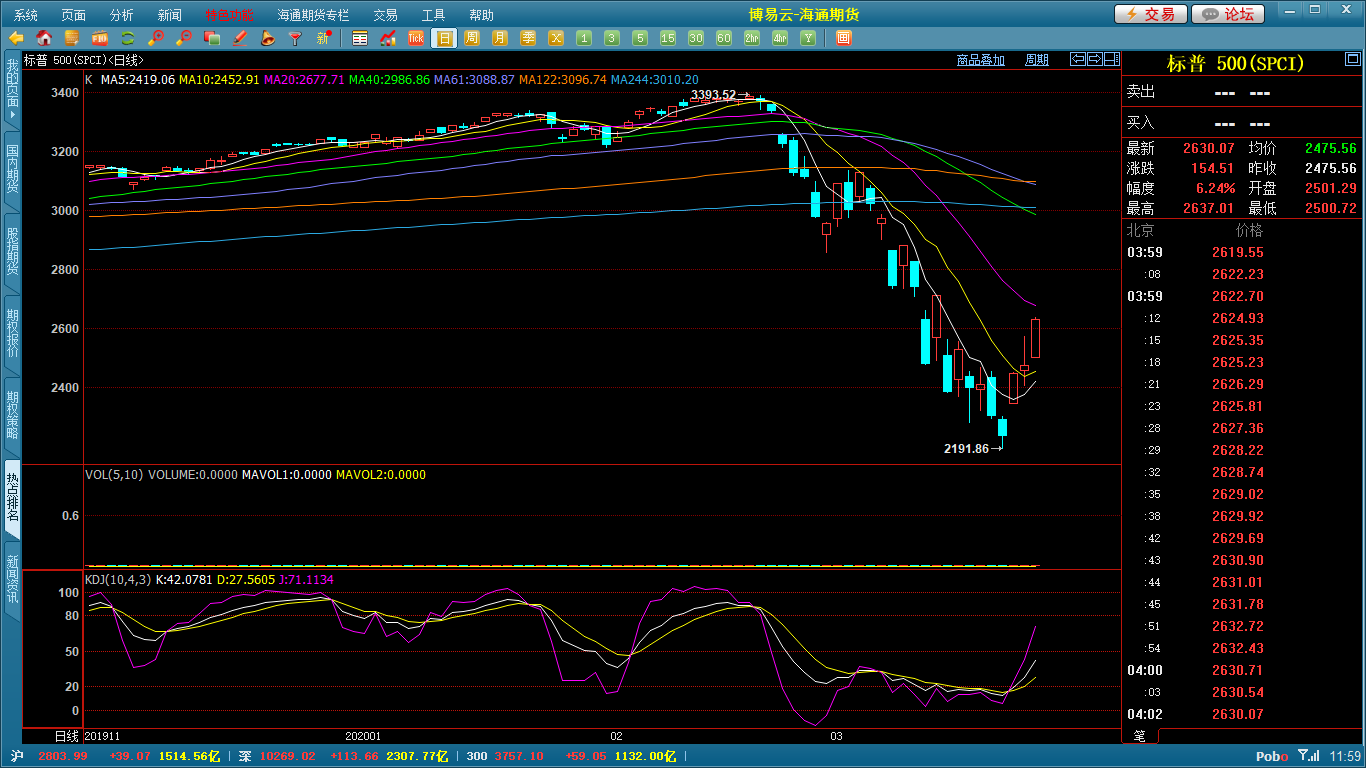Maximize the quote panel square icon
Screen dimensions: 1366x768
pos(1353,59)
